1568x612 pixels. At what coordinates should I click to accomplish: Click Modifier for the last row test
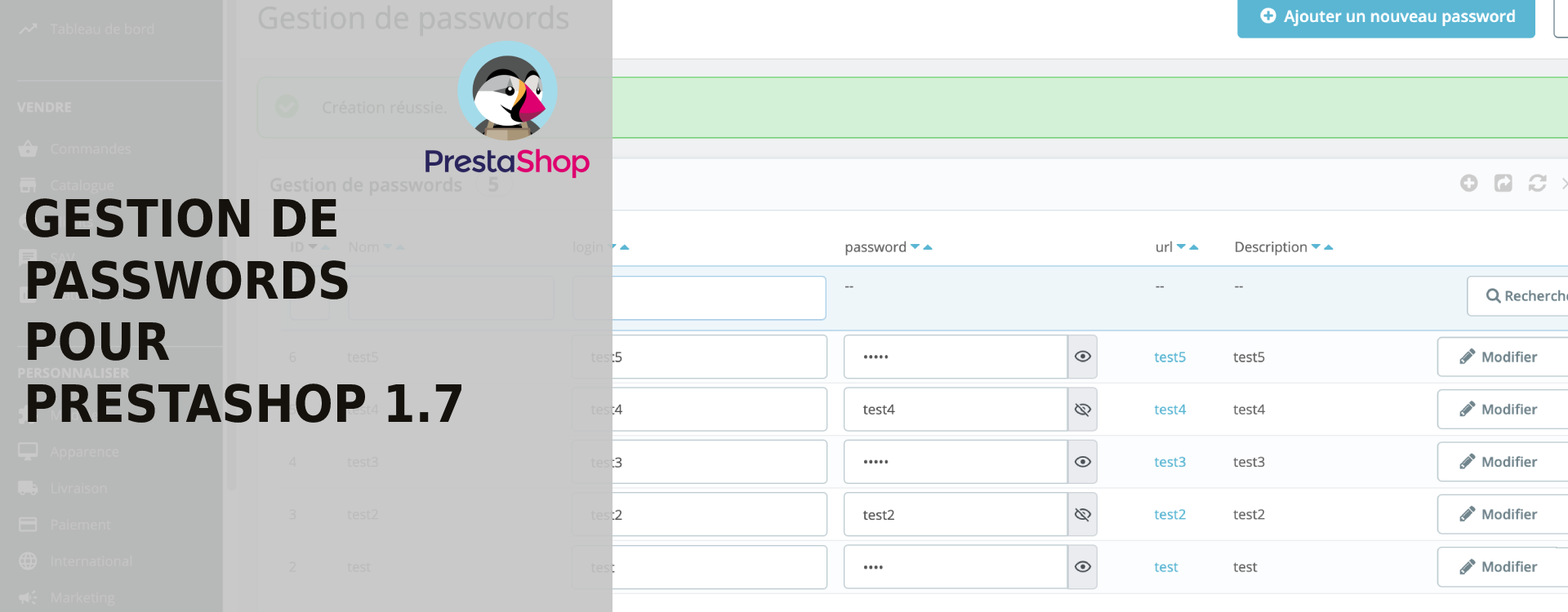point(1503,566)
